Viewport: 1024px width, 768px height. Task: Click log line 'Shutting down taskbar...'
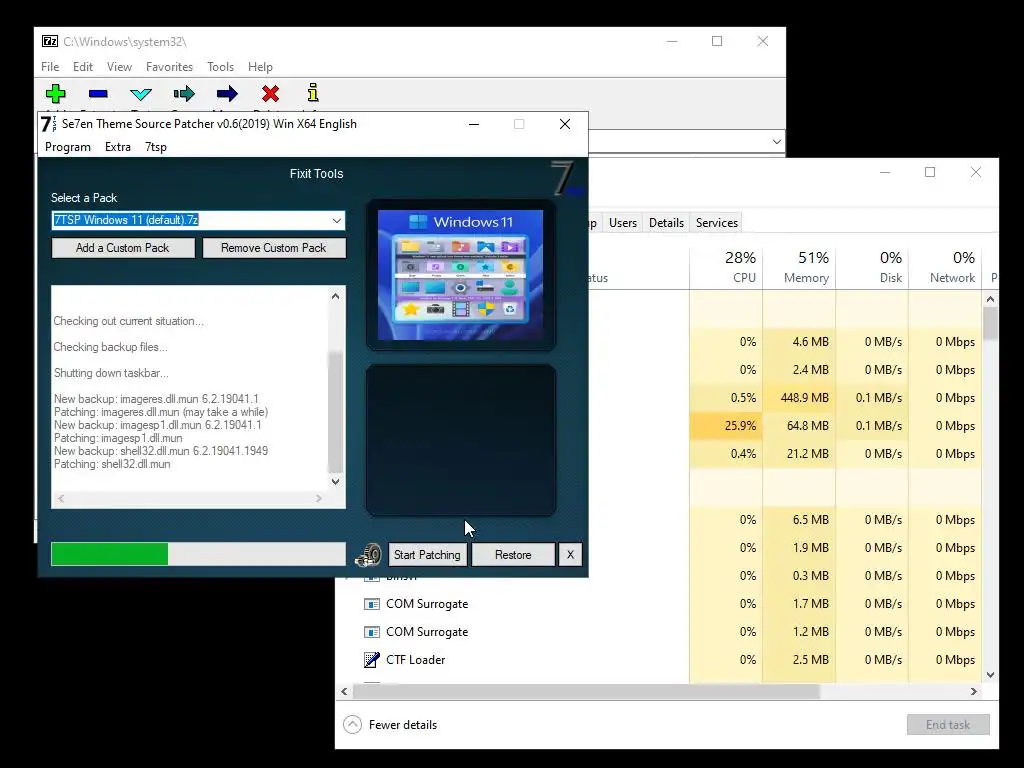point(111,374)
